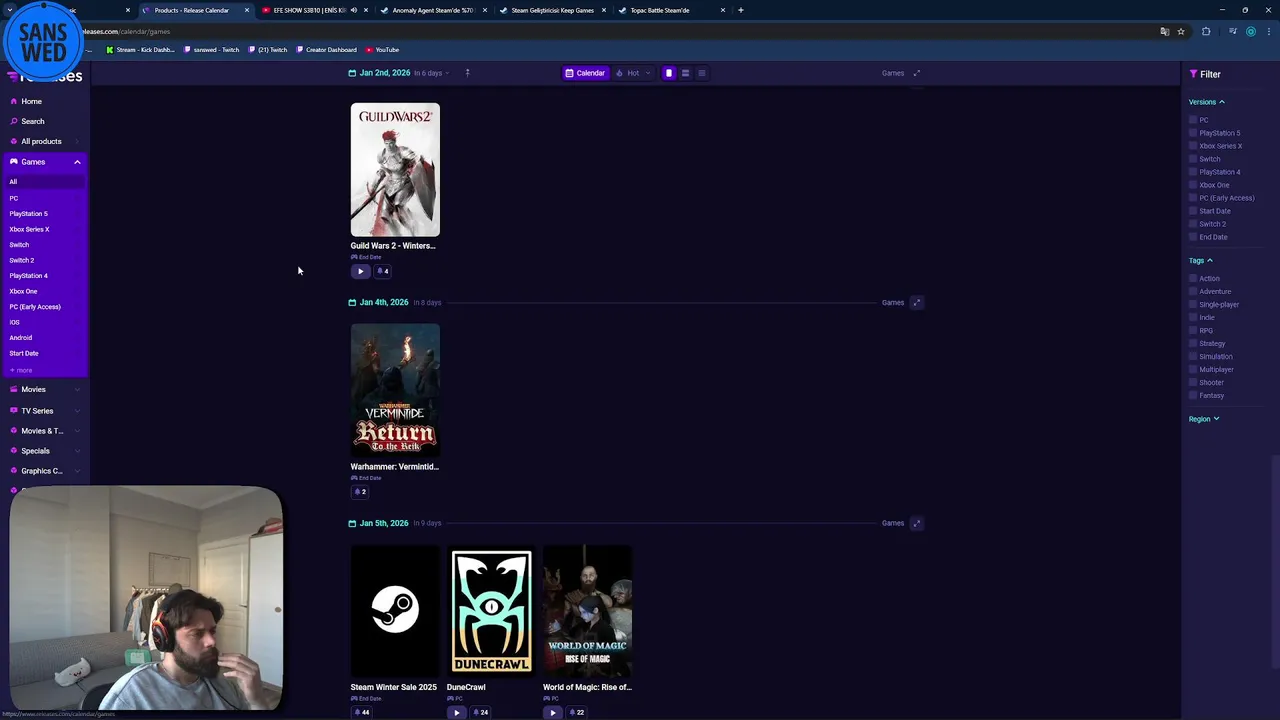Select the large card view layout icon
Viewport: 1280px width, 720px height.
click(669, 73)
